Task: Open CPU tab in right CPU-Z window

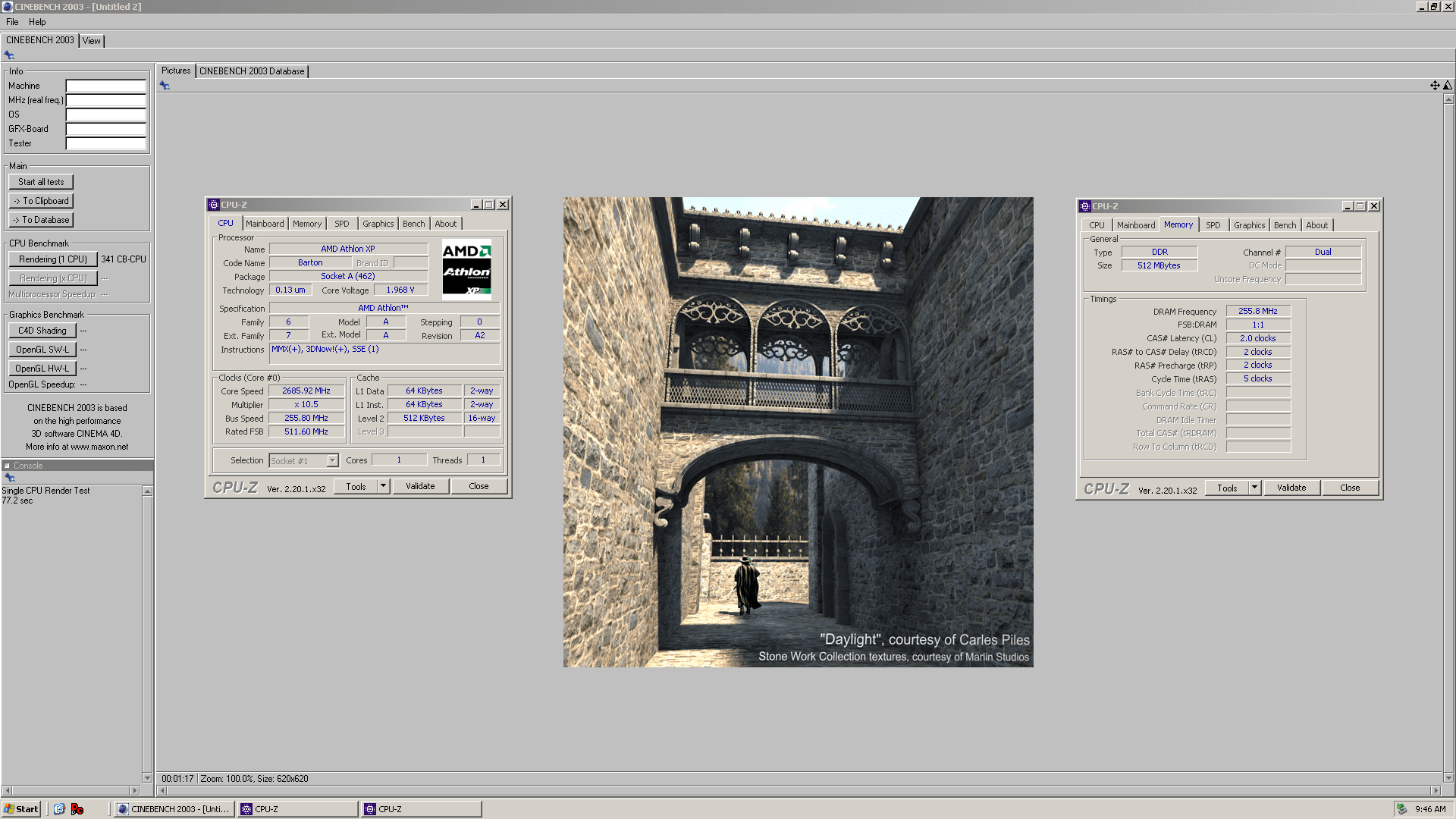Action: [1097, 225]
